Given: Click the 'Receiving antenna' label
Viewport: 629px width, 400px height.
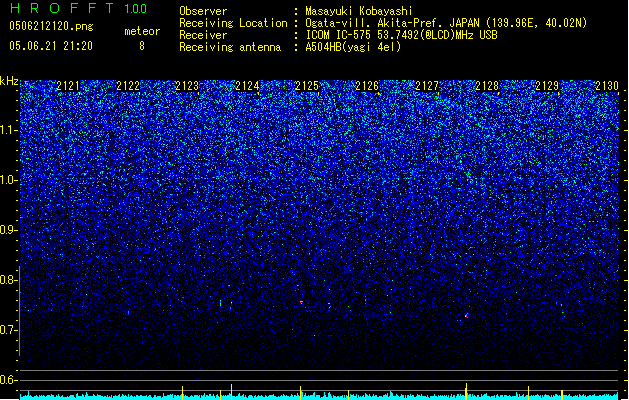Looking at the screenshot, I should tap(230, 47).
